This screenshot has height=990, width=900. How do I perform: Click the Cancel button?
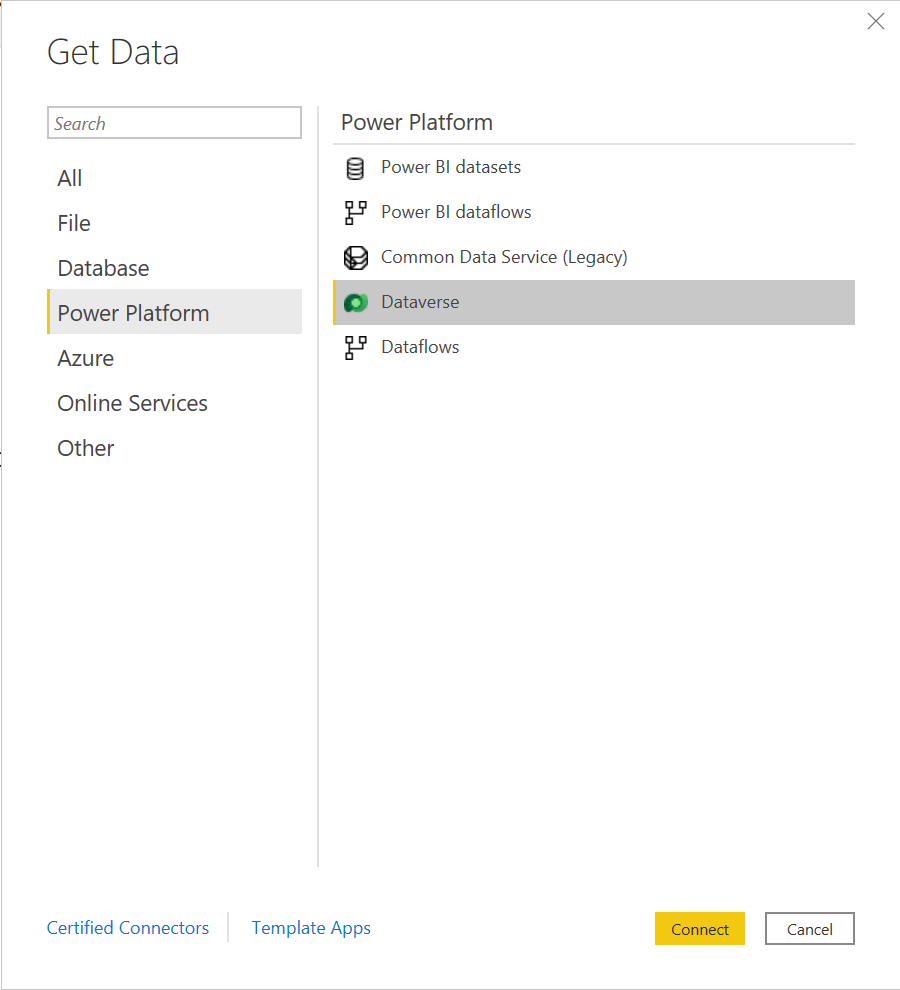[809, 928]
